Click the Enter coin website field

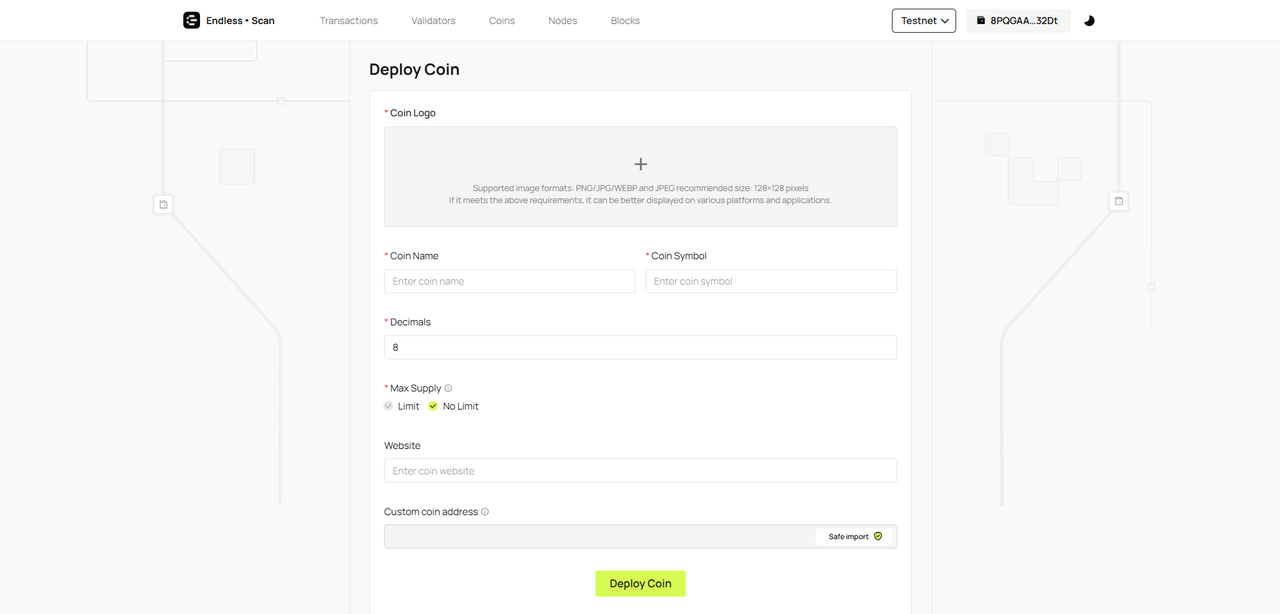[x=640, y=471]
